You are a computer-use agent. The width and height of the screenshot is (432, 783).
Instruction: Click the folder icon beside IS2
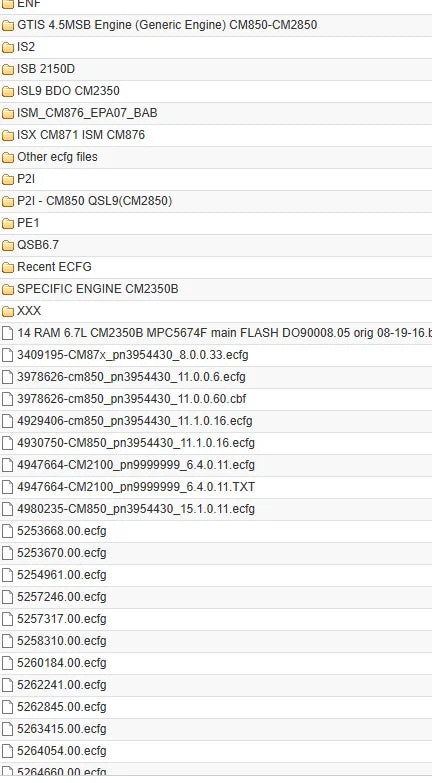point(7,47)
